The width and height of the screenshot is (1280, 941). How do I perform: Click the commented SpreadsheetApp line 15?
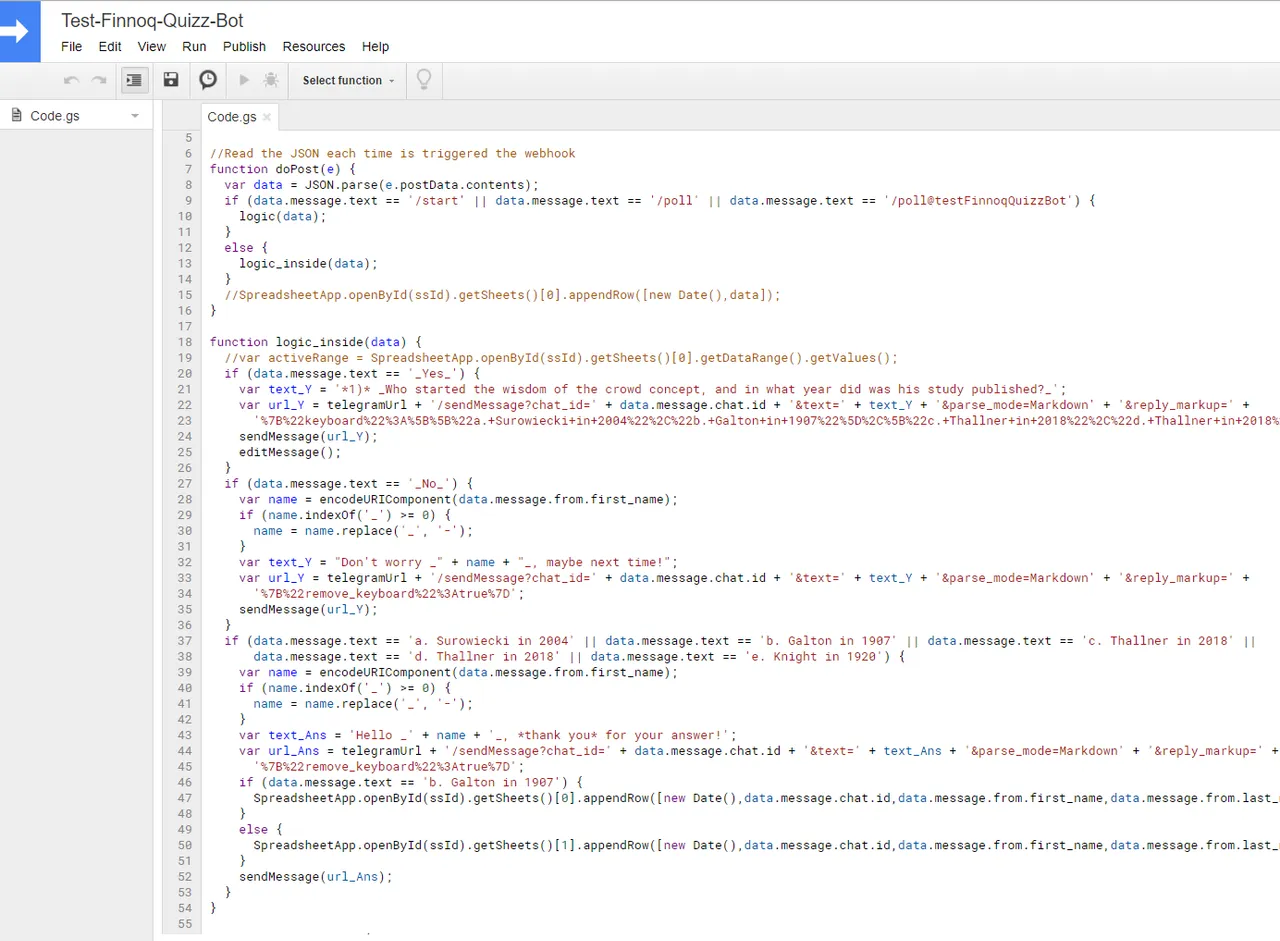tap(502, 295)
